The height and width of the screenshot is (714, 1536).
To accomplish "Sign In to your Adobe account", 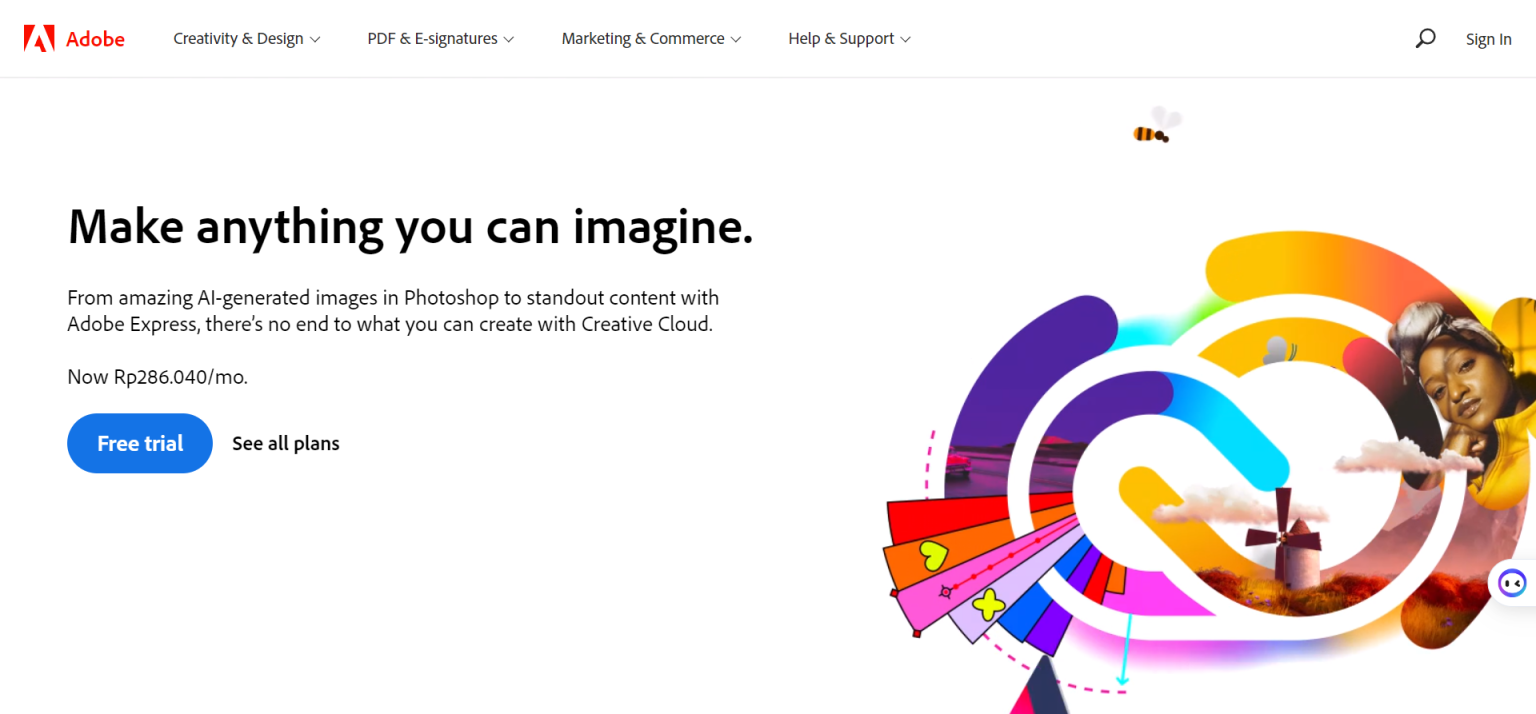I will coord(1488,39).
